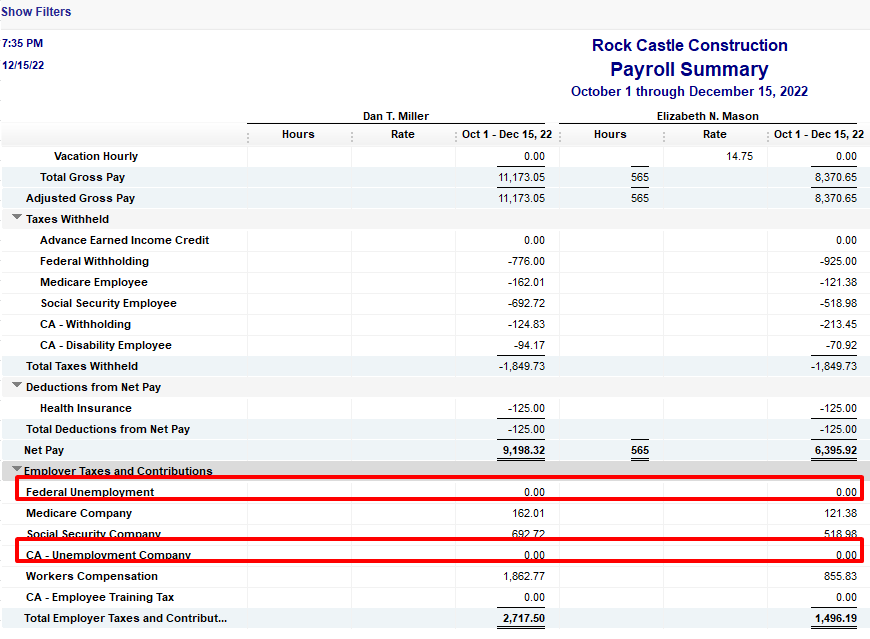Select the Payroll Summary report title
Viewport: 870px width, 639px height.
coord(689,69)
